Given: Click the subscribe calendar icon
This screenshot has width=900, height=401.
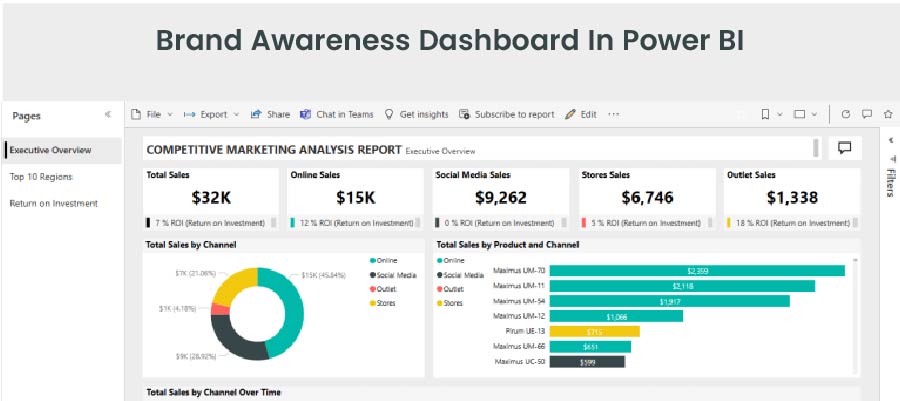Looking at the screenshot, I should click(x=464, y=114).
